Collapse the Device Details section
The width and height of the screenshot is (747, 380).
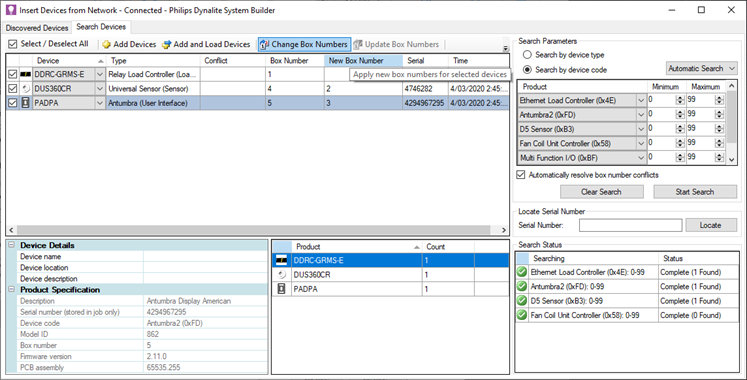coord(11,245)
